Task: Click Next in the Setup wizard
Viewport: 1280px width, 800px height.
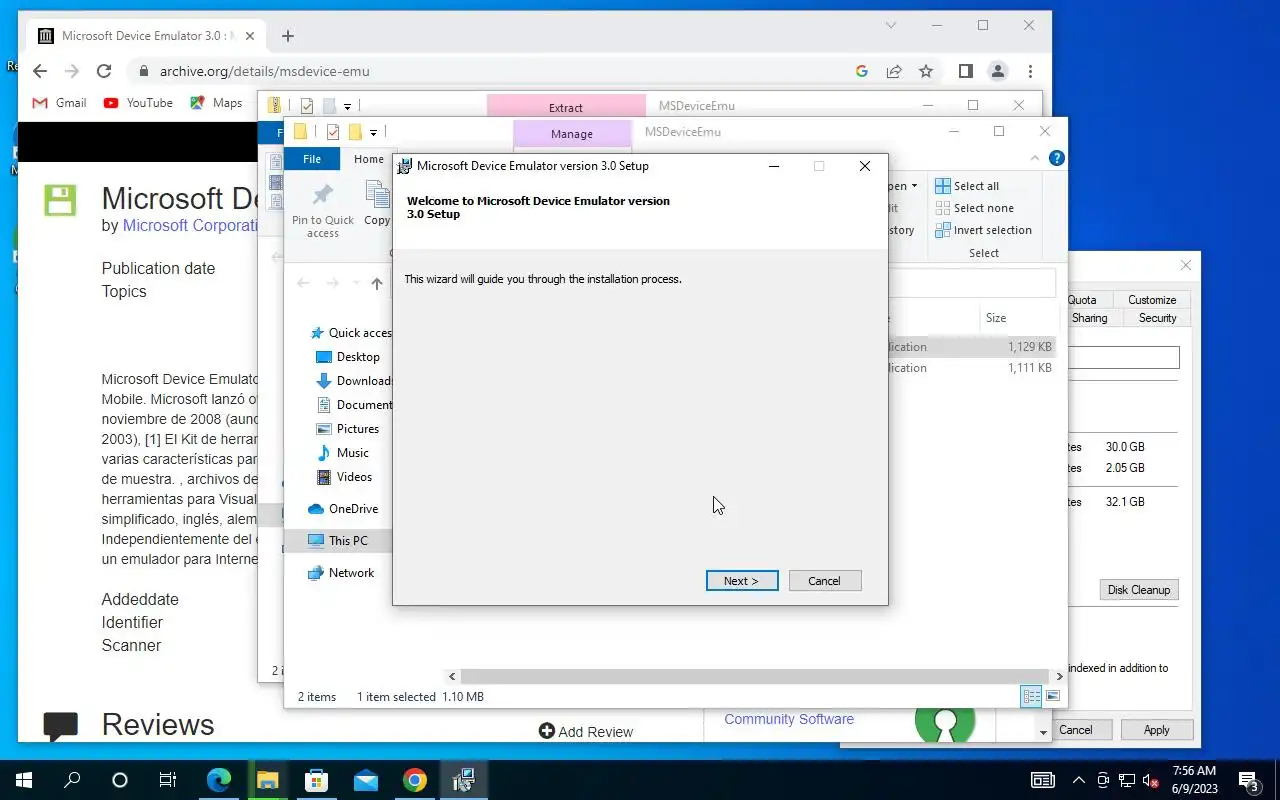Action: [742, 581]
